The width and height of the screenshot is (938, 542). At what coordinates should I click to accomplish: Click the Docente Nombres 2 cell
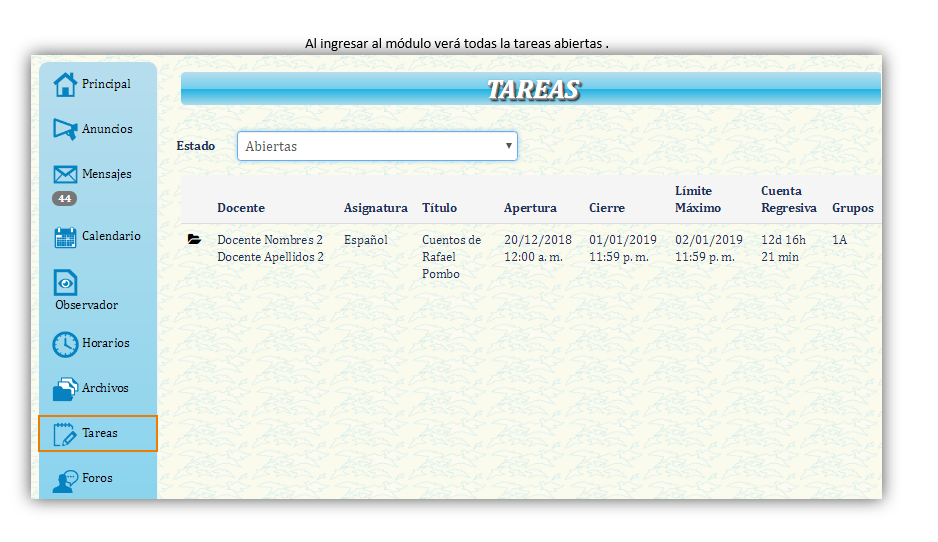pyautogui.click(x=270, y=248)
